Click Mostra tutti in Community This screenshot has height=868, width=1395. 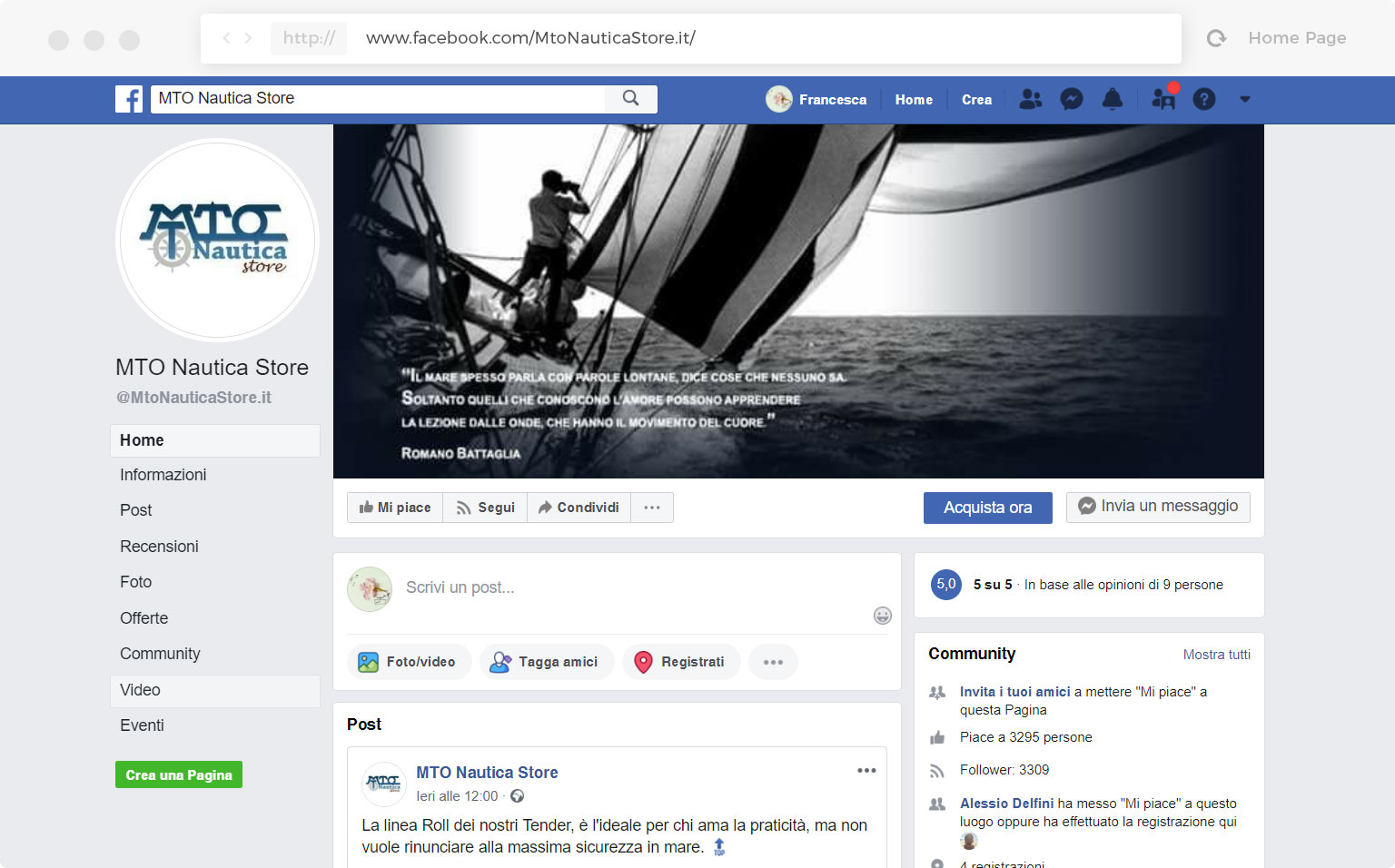[x=1217, y=655]
